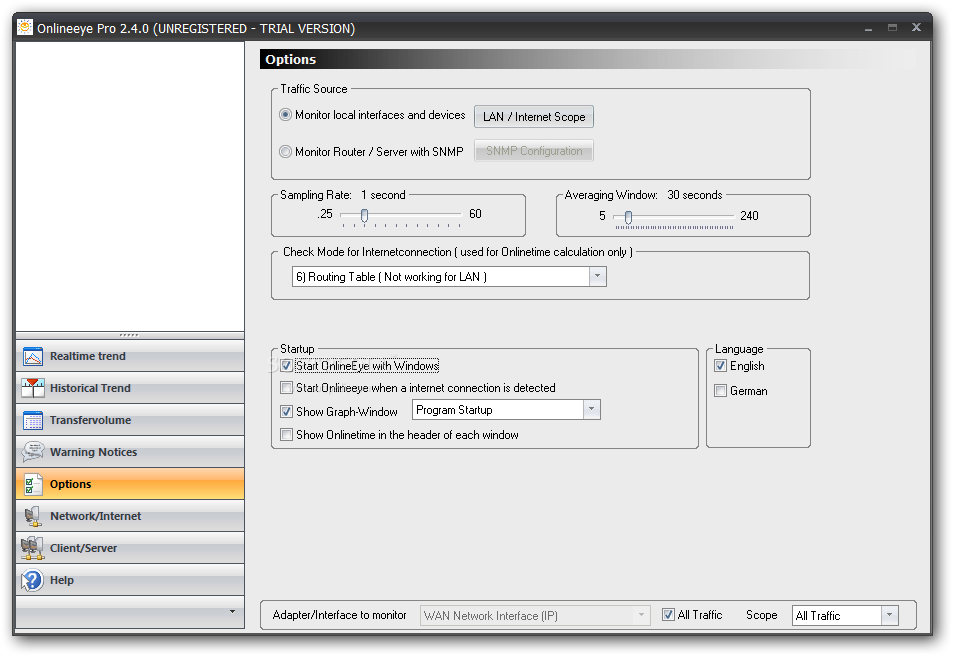Image resolution: width=953 pixels, height=656 pixels.
Task: Enable Start Onlineeye when internet connection detected
Action: point(286,388)
